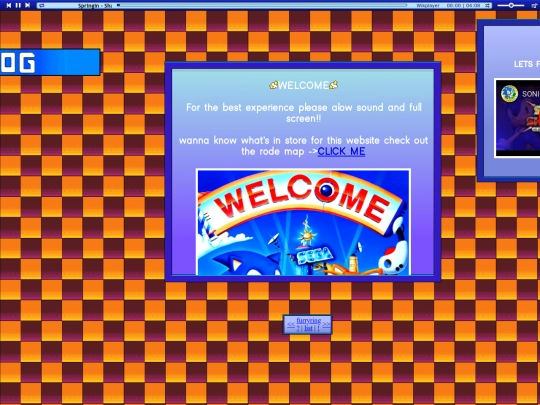Open the CLICK ME road map link
The width and height of the screenshot is (540, 405).
[341, 152]
